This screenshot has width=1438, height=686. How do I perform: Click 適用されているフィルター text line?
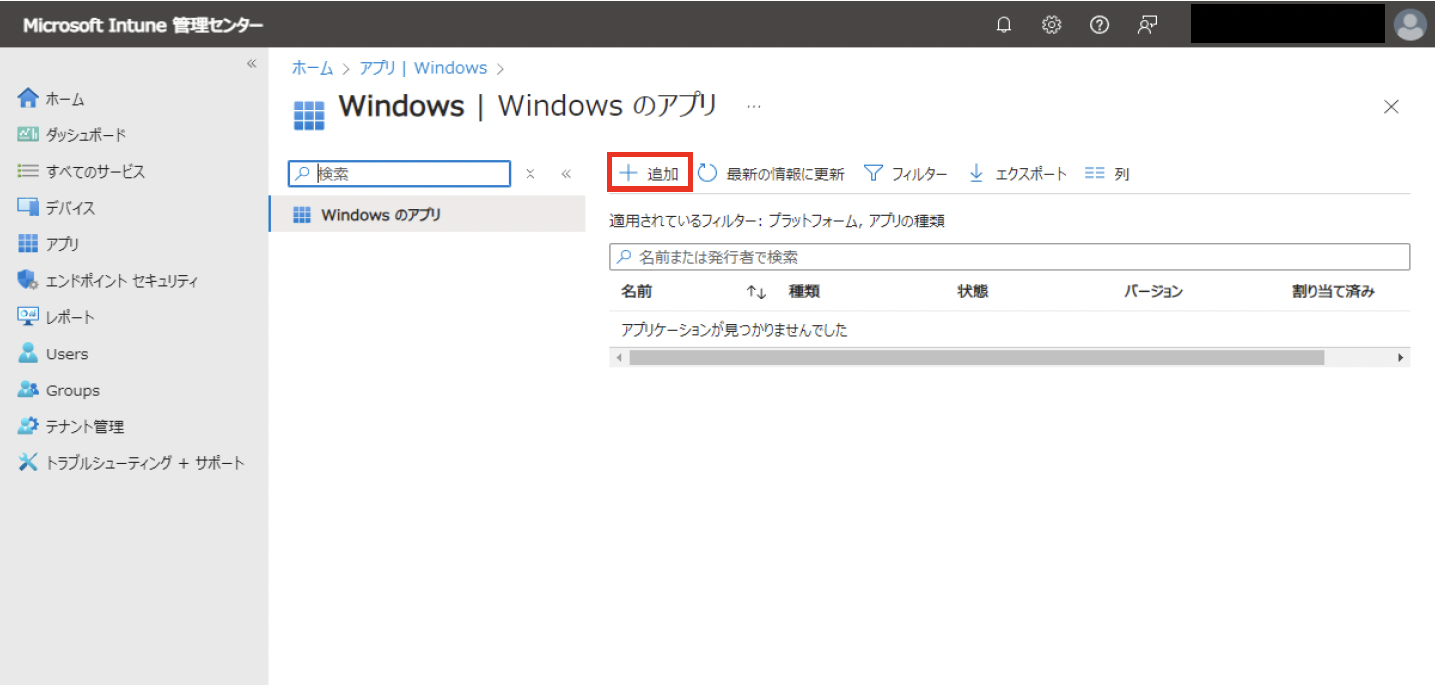pos(777,222)
